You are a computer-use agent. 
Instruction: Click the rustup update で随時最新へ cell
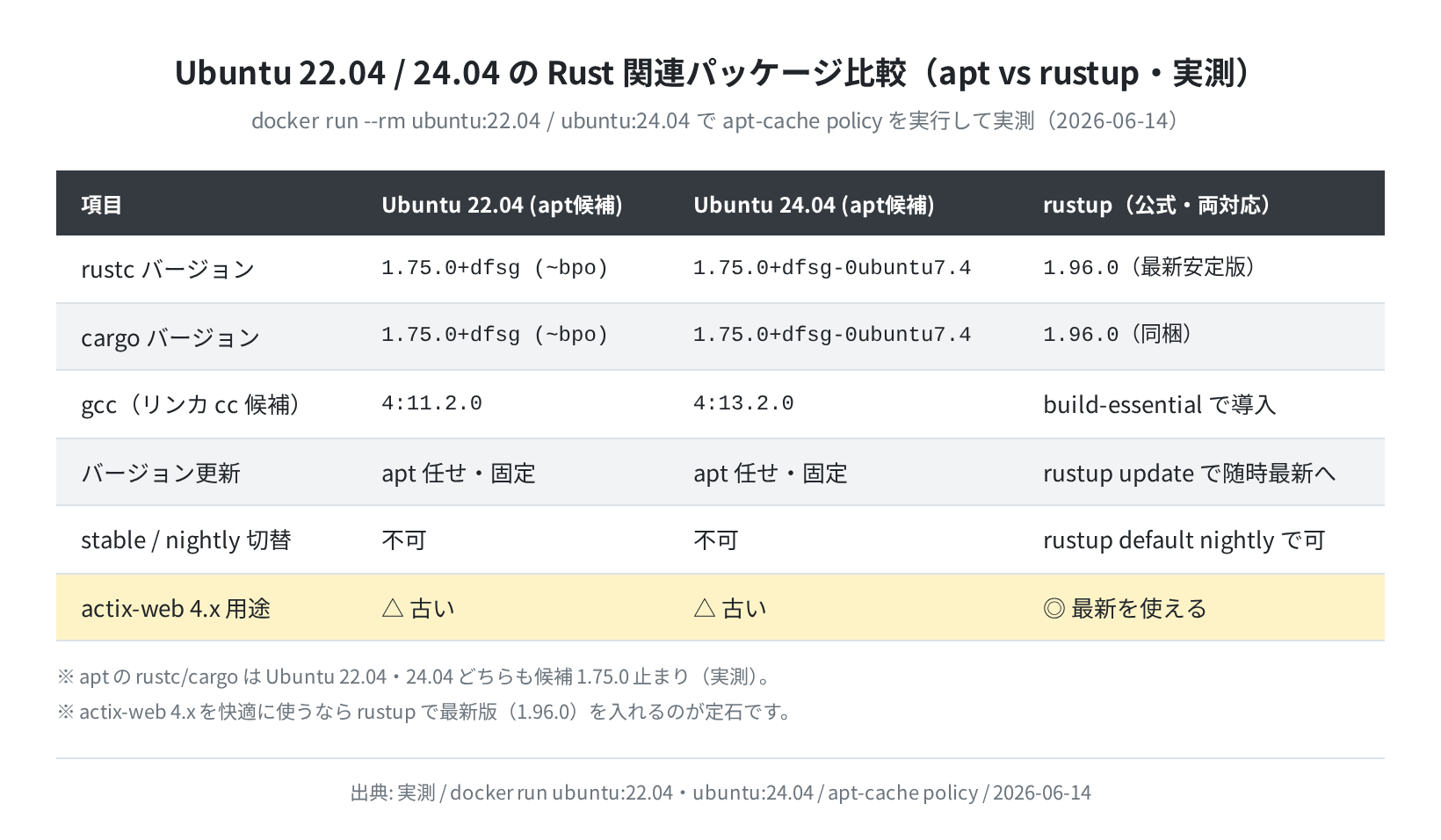point(1190,473)
